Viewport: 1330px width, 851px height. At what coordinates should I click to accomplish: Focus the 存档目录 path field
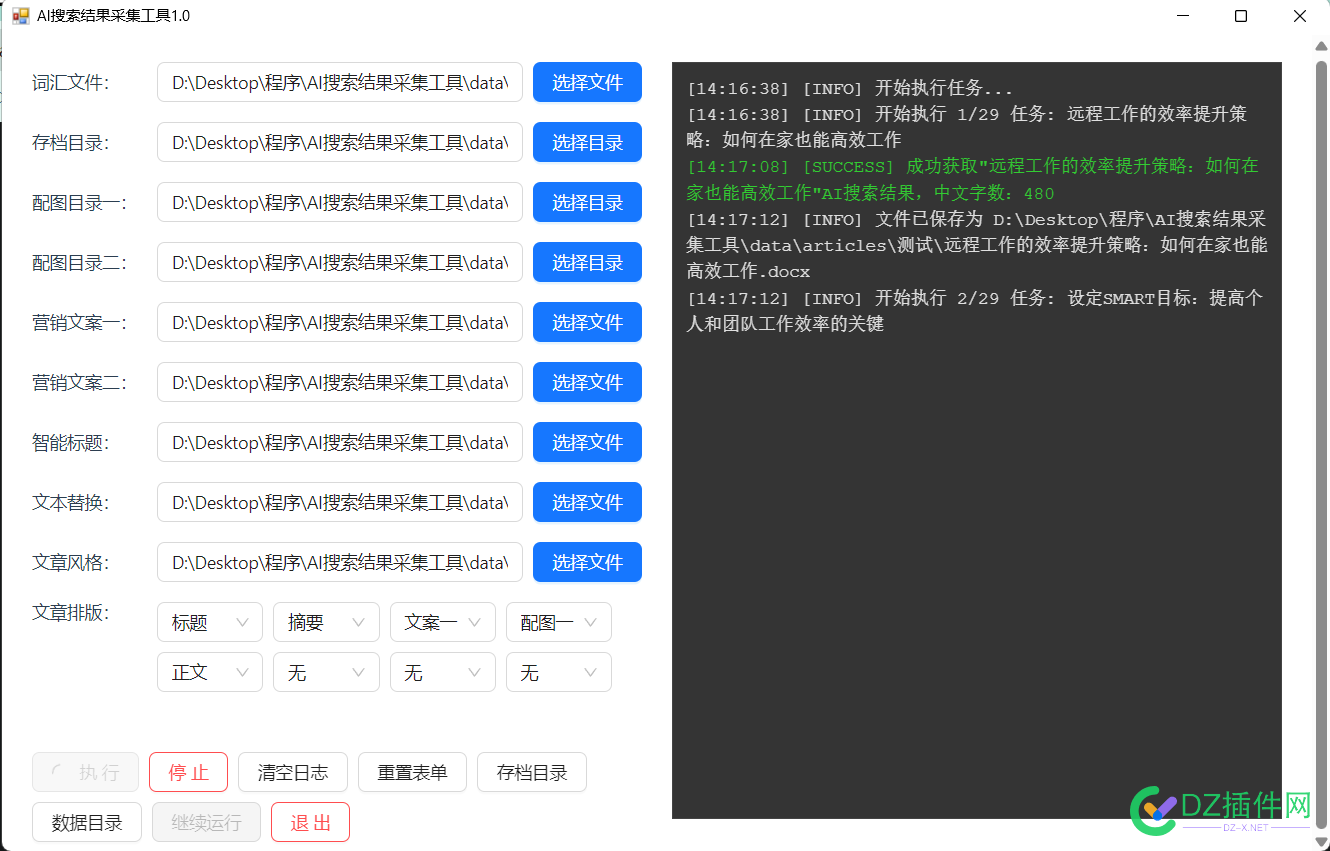point(340,142)
